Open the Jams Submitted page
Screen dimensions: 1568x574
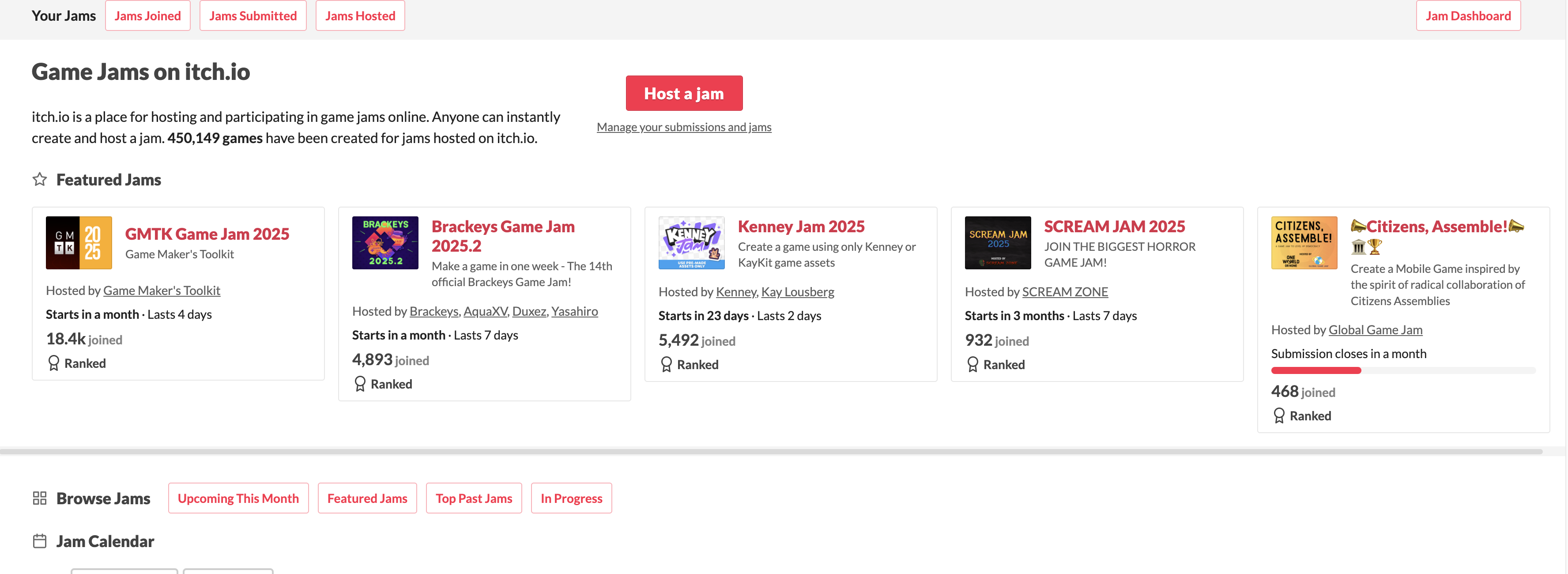click(253, 16)
